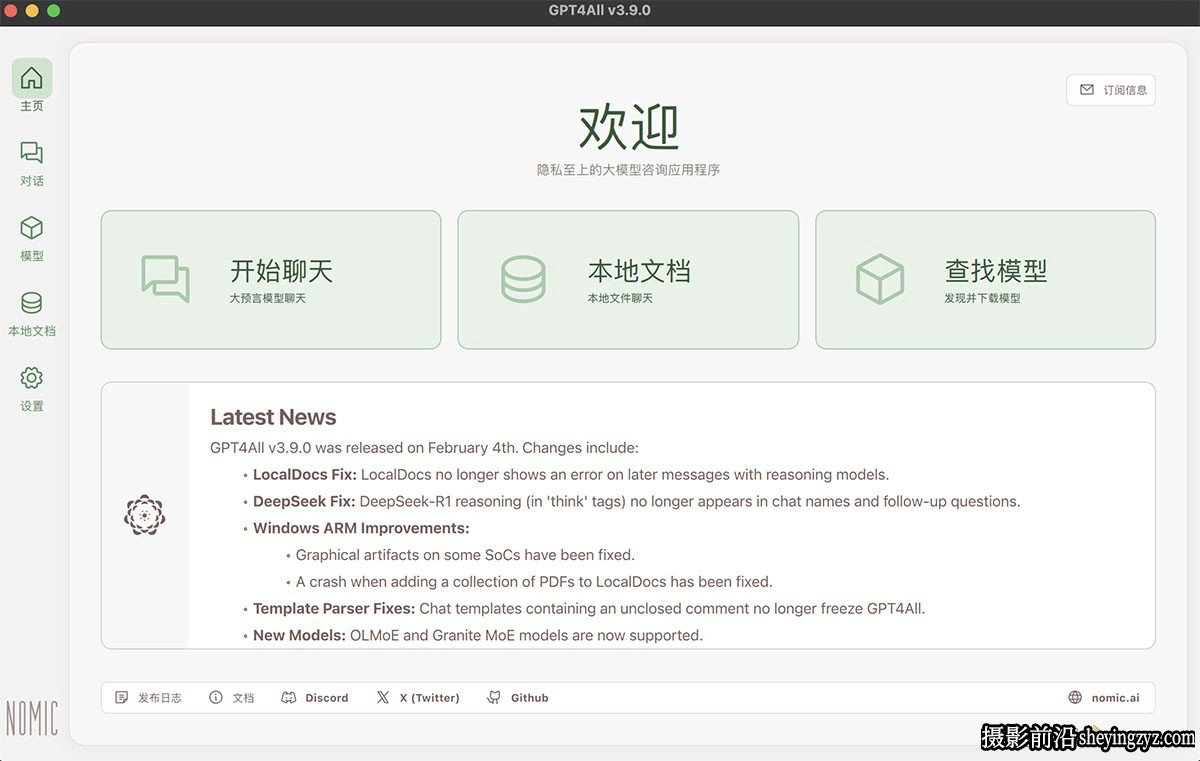Close the window with red button
The image size is (1200, 761).
(x=11, y=11)
